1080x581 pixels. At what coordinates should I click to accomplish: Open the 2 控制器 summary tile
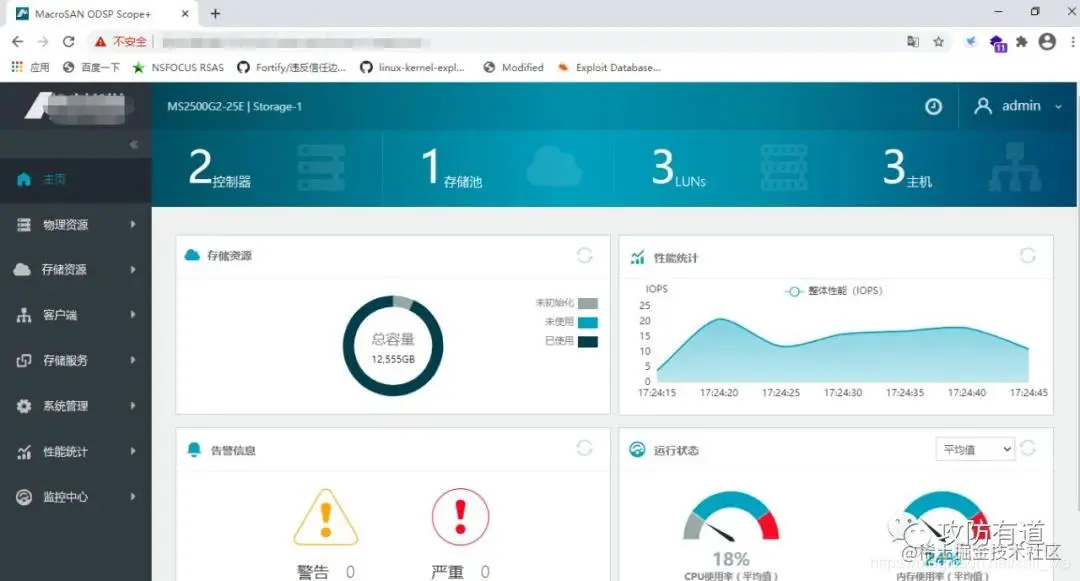coord(267,168)
